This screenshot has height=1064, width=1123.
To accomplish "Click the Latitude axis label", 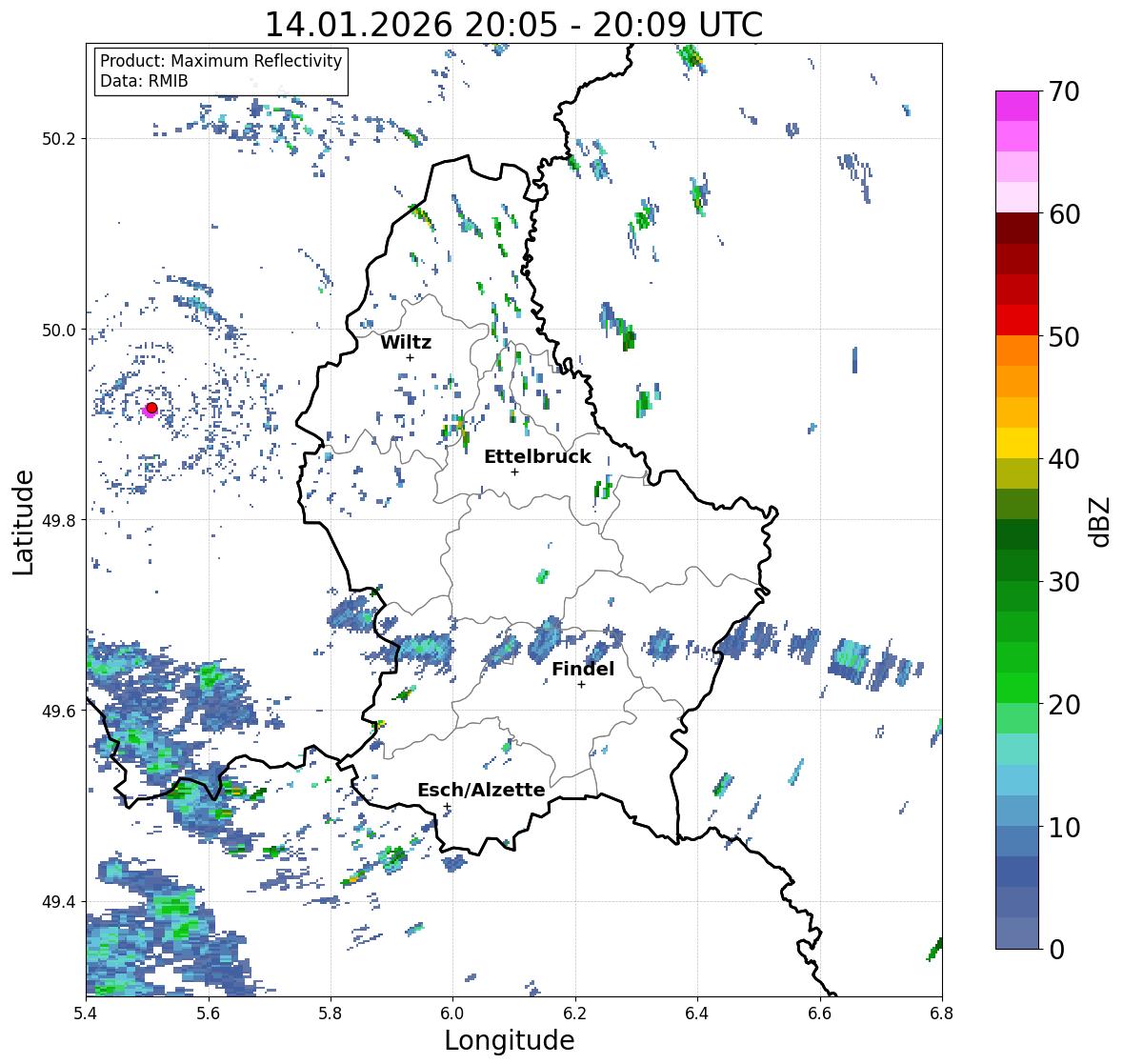I will click(x=23, y=522).
